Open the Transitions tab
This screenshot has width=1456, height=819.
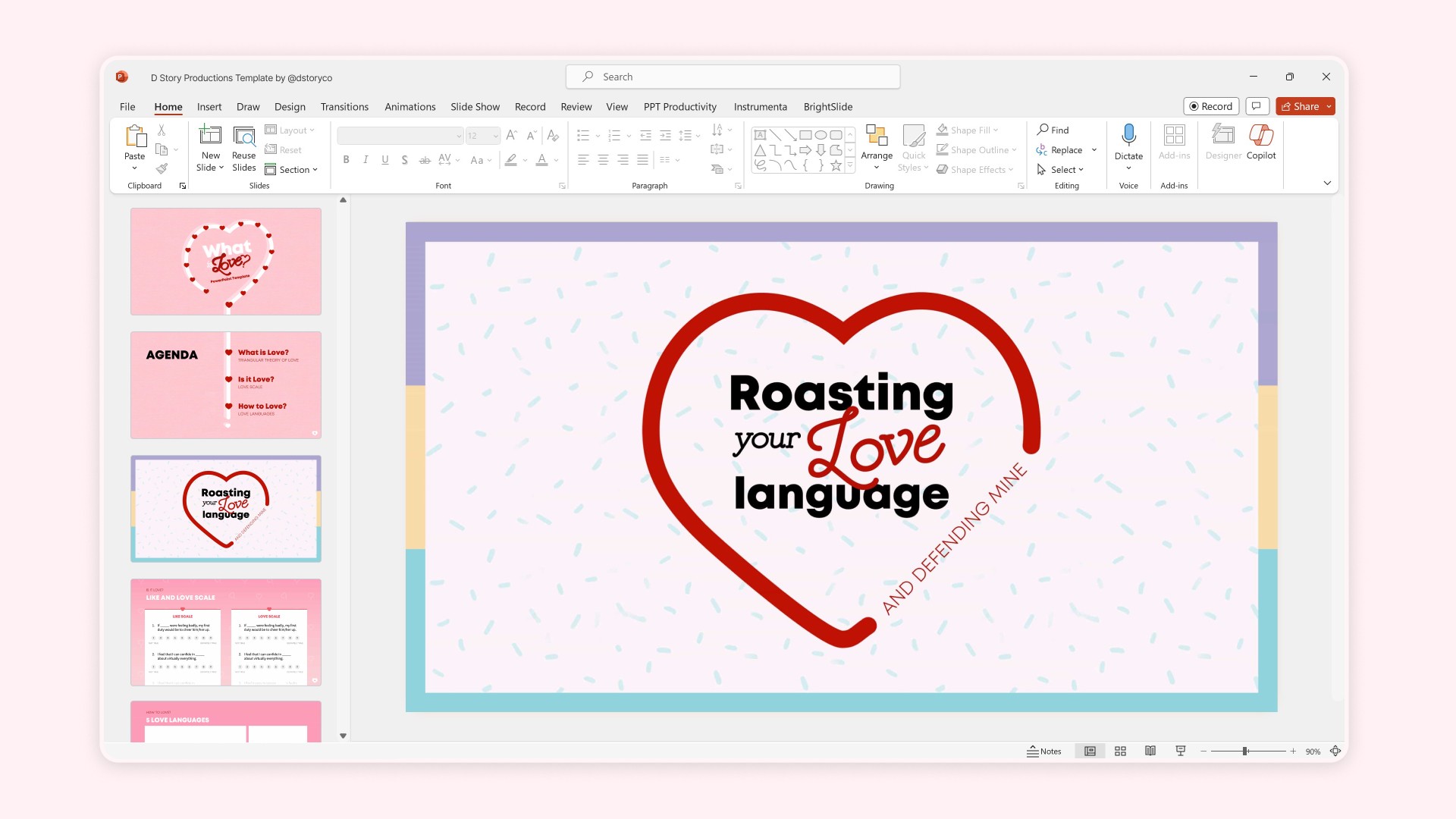tap(344, 107)
